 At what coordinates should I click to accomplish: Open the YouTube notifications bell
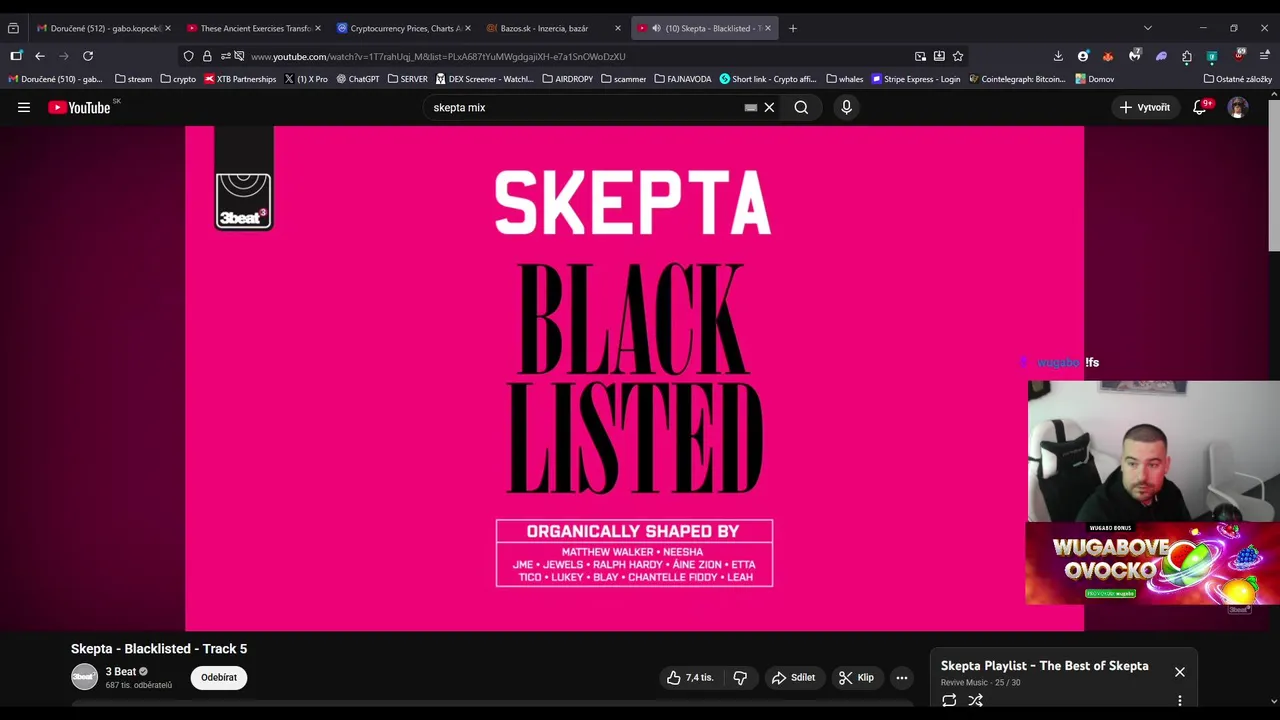coord(1200,107)
